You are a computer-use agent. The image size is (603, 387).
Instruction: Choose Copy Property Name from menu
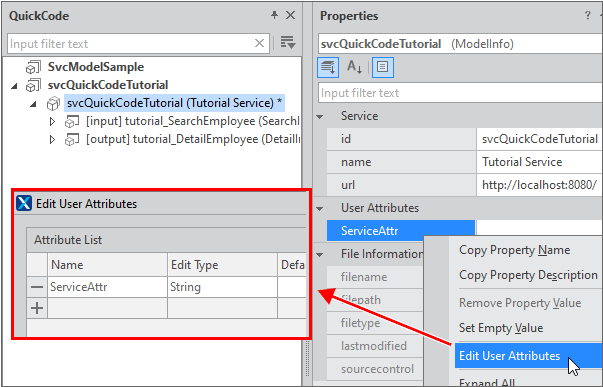click(x=515, y=250)
